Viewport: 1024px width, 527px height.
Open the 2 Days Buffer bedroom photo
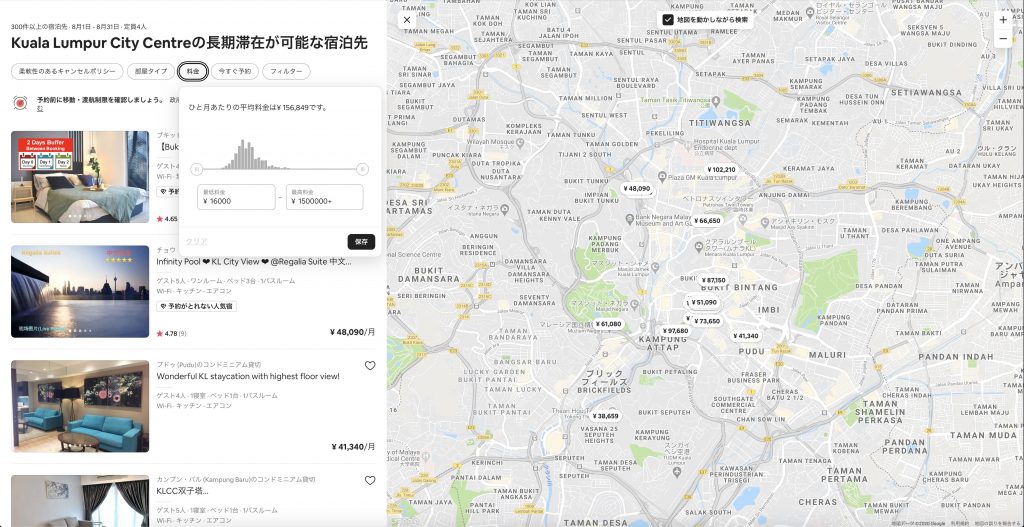coord(80,177)
